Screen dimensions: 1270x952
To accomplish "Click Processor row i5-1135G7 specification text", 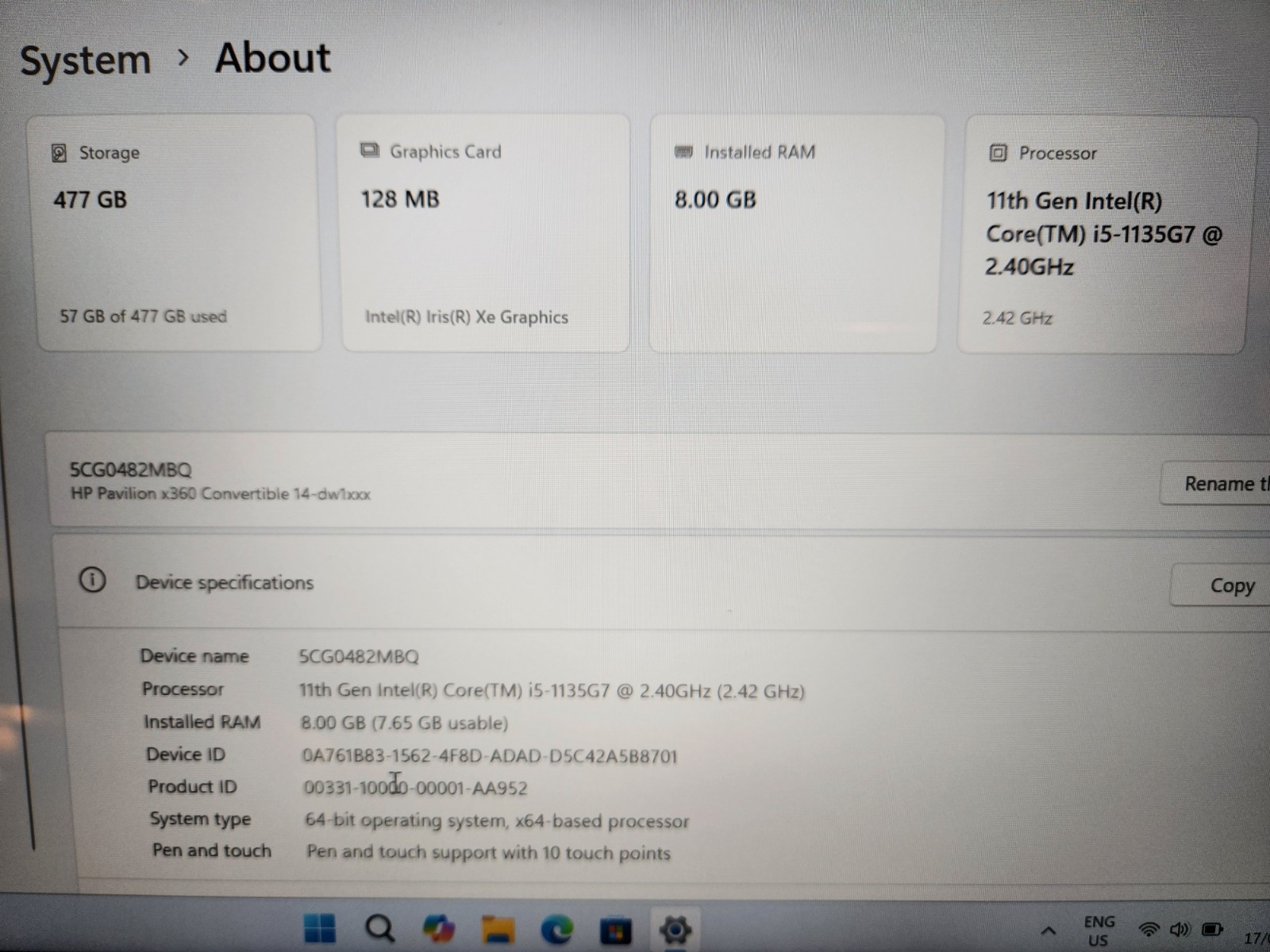I will point(552,690).
